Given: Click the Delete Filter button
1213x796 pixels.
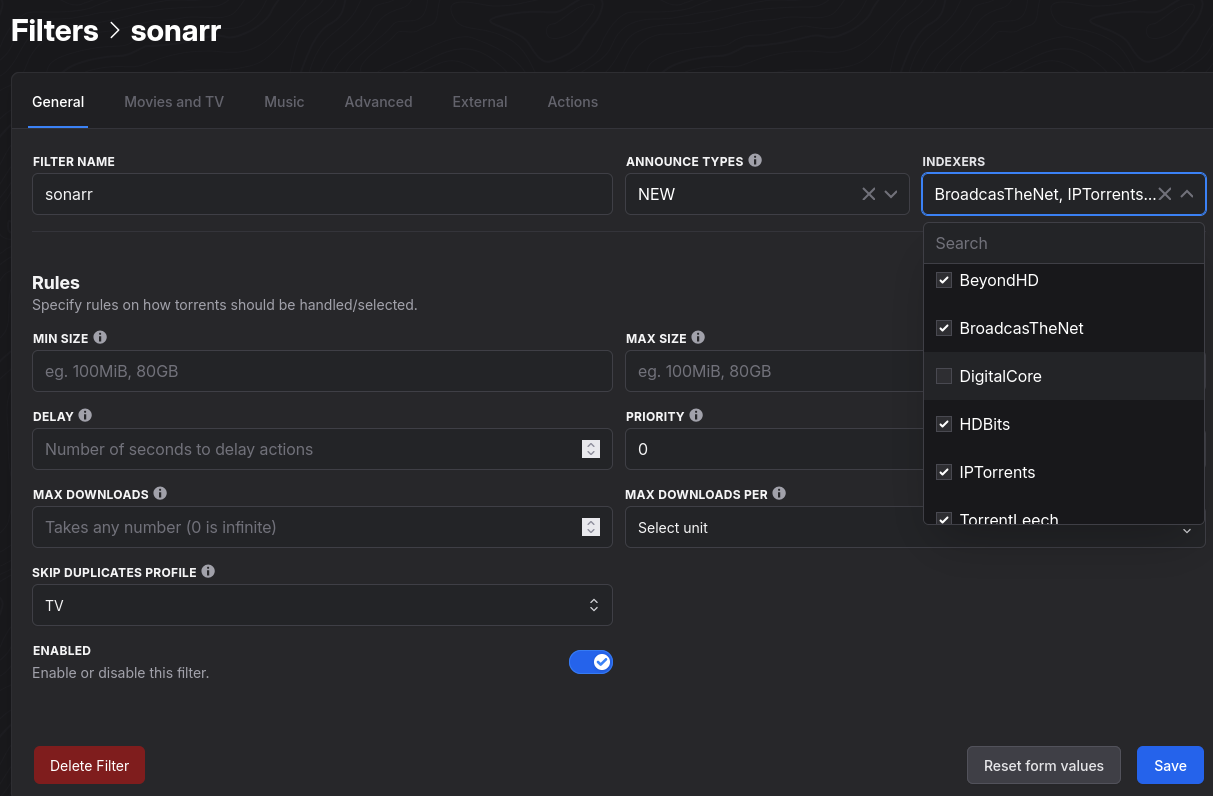Looking at the screenshot, I should tap(89, 765).
